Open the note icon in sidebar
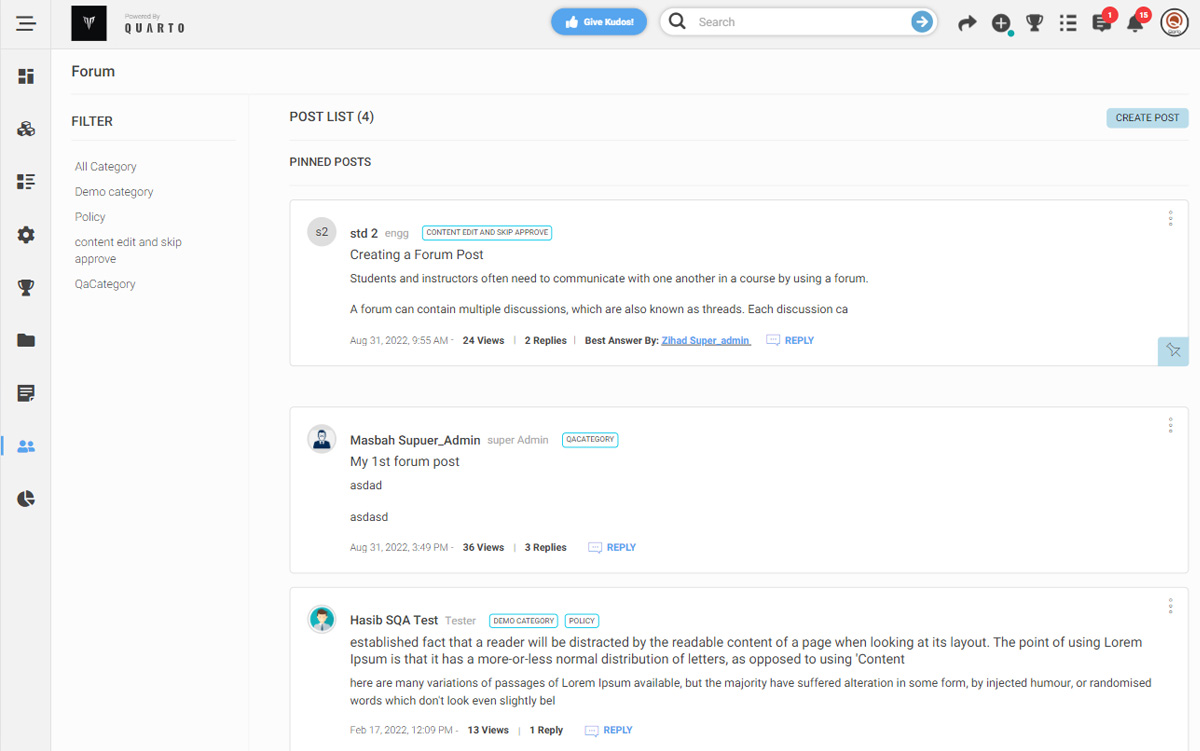The width and height of the screenshot is (1200, 751). coord(26,393)
